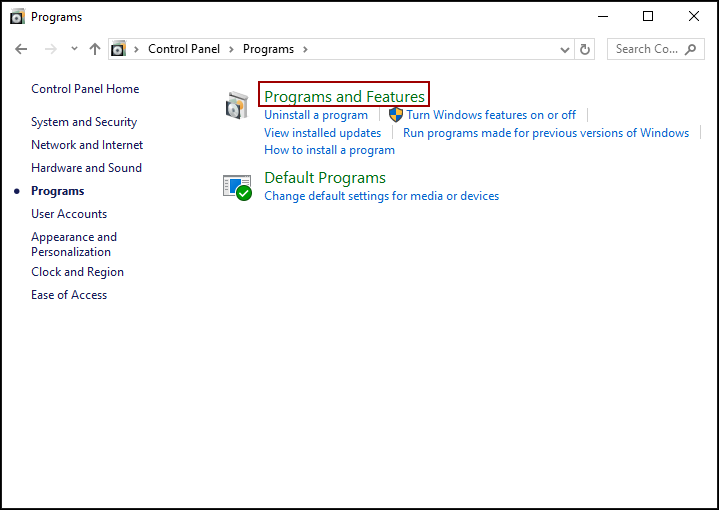The height and width of the screenshot is (510, 719).
Task: Click the Programs window title icon
Action: click(17, 17)
